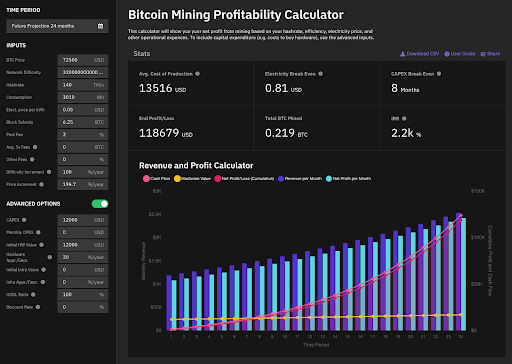Viewport: 512px width, 364px height.
Task: Click info icon beside Electricity Break Even
Action: (x=320, y=74)
